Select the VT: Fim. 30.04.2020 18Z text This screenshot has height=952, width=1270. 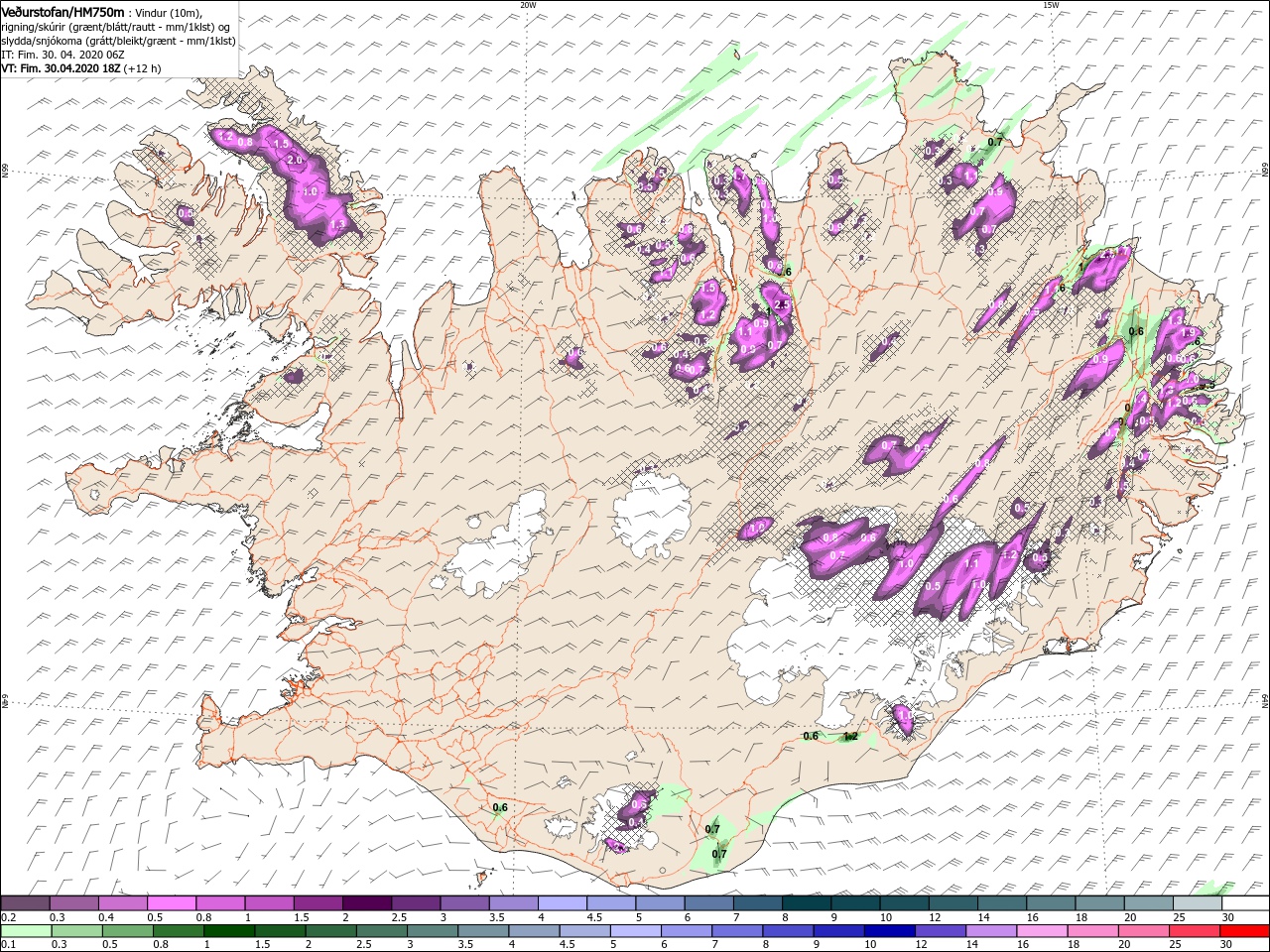[61, 68]
